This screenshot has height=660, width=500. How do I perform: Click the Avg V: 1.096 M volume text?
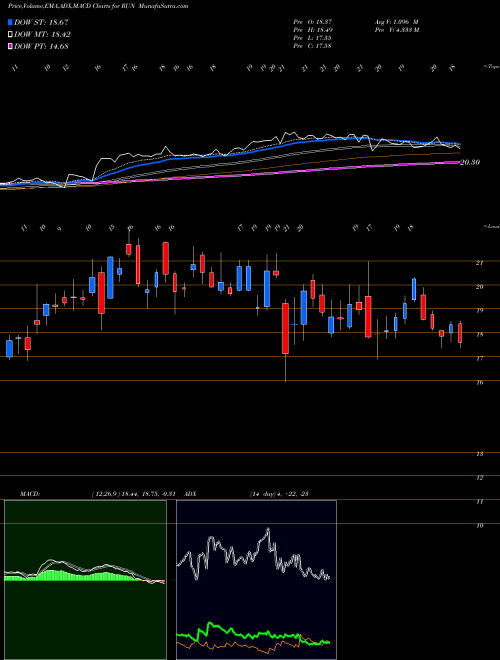(x=396, y=22)
